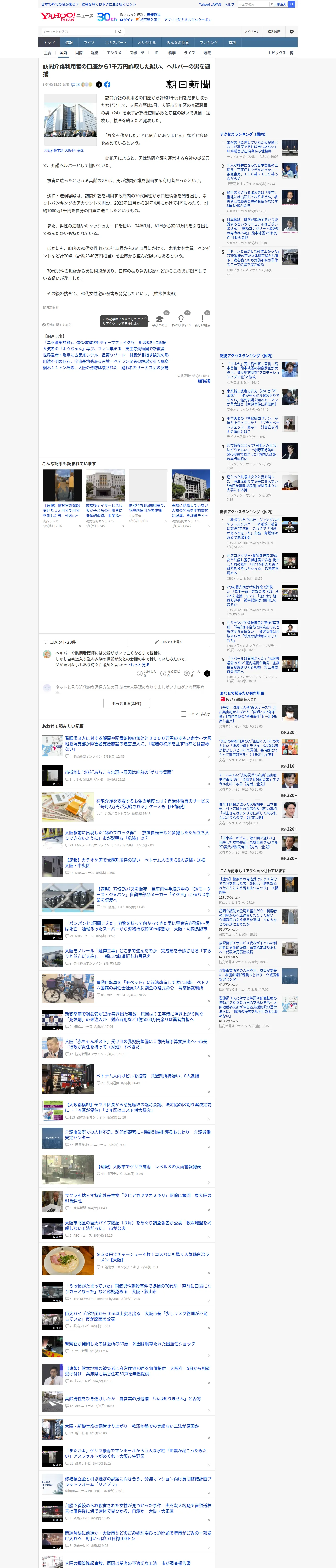Click the コメントを書く button
The width and height of the screenshot is (336, 1568).
pos(168,642)
